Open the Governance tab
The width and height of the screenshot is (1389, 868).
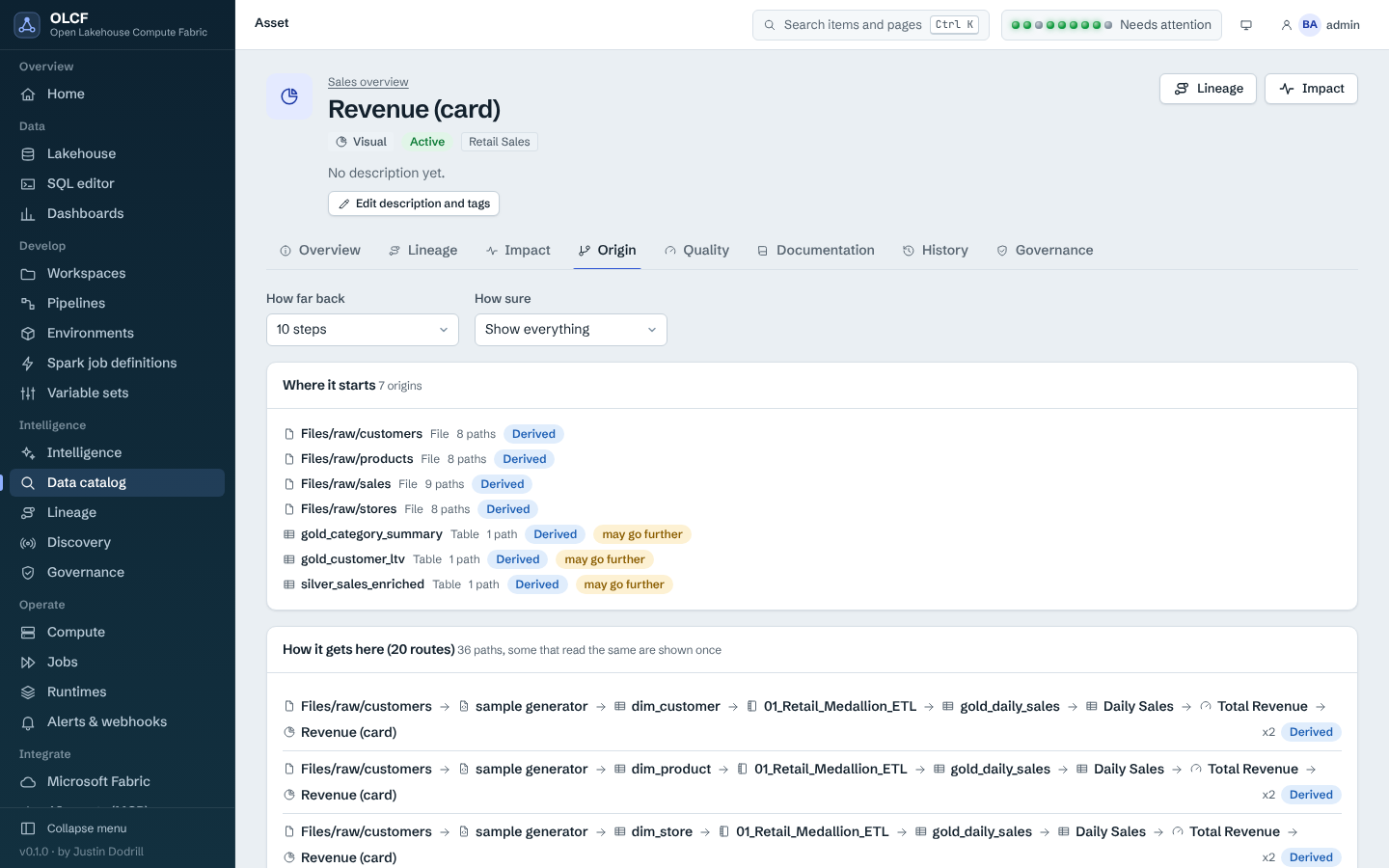coord(1045,250)
